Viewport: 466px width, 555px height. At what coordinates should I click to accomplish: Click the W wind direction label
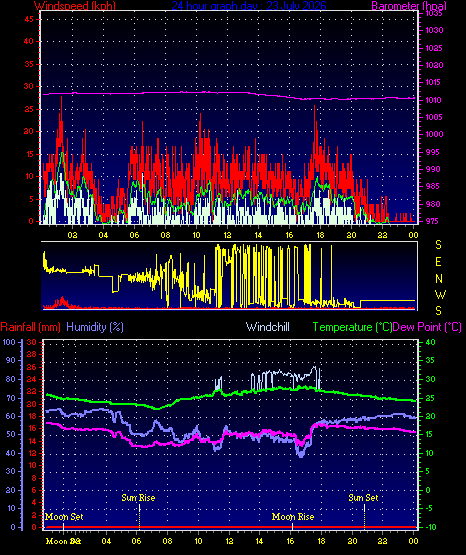pos(440,294)
